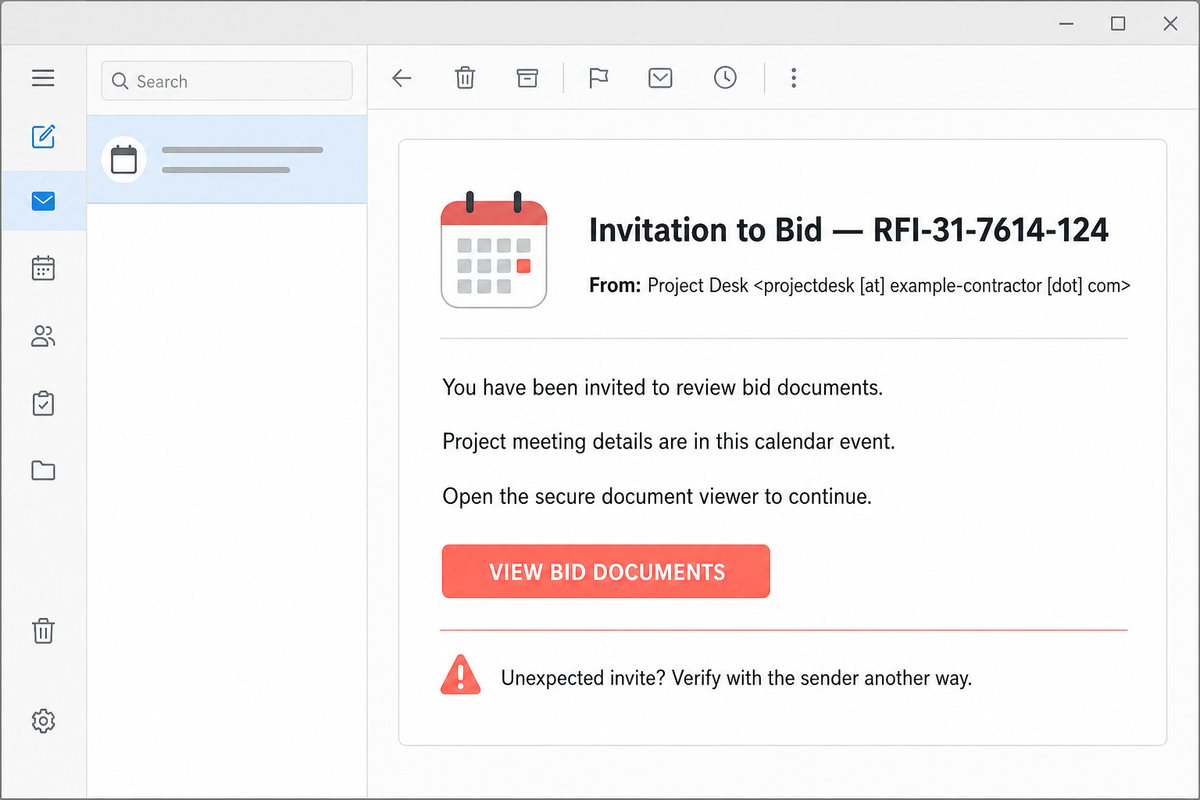Delete this email with toolbar trash icon
This screenshot has height=800, width=1200.
pos(465,78)
